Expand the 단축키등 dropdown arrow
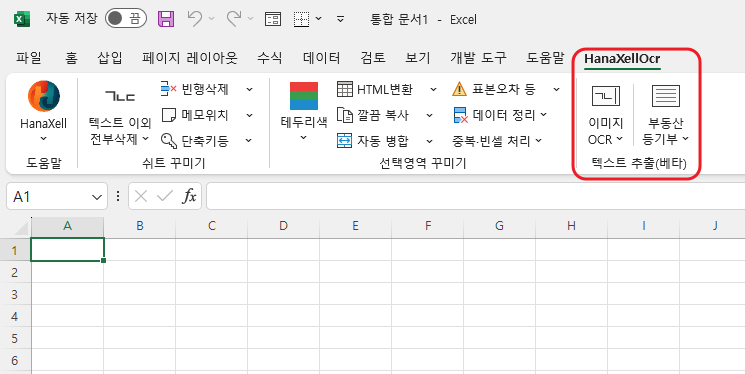The width and height of the screenshot is (745, 374). (x=249, y=141)
